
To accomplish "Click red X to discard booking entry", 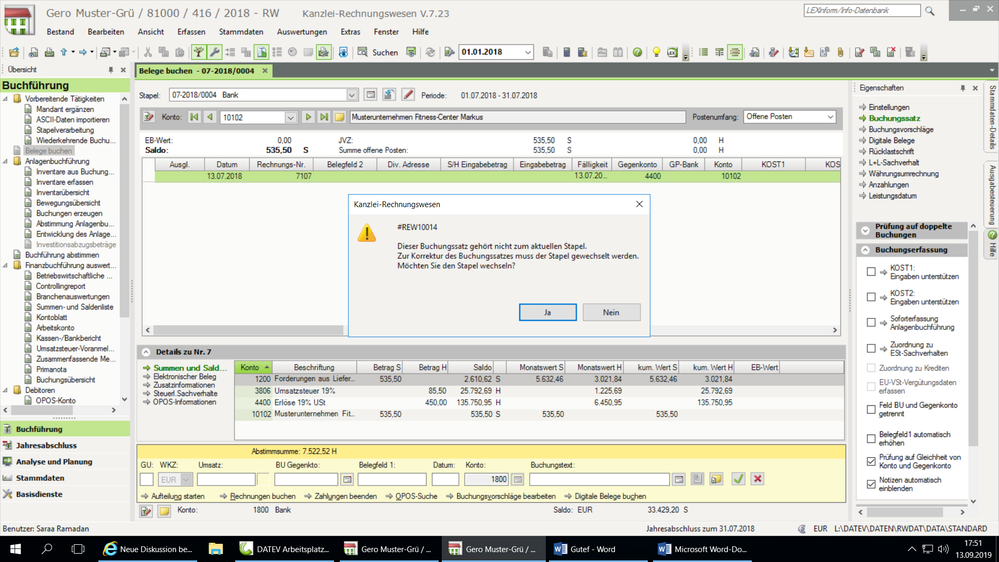I will pyautogui.click(x=757, y=480).
